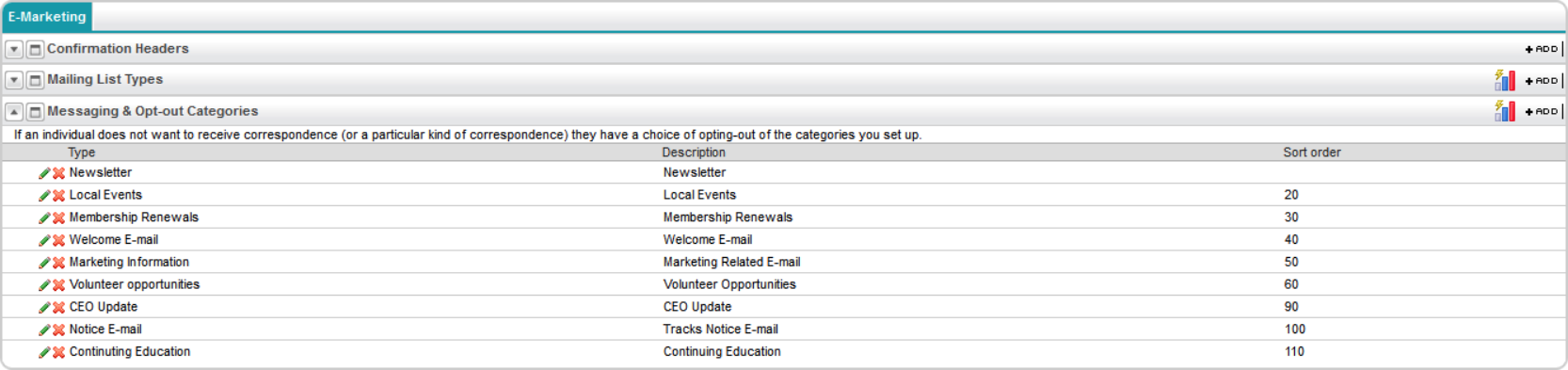
Task: Toggle window icon beside Mailing List Types
Action: pos(35,80)
